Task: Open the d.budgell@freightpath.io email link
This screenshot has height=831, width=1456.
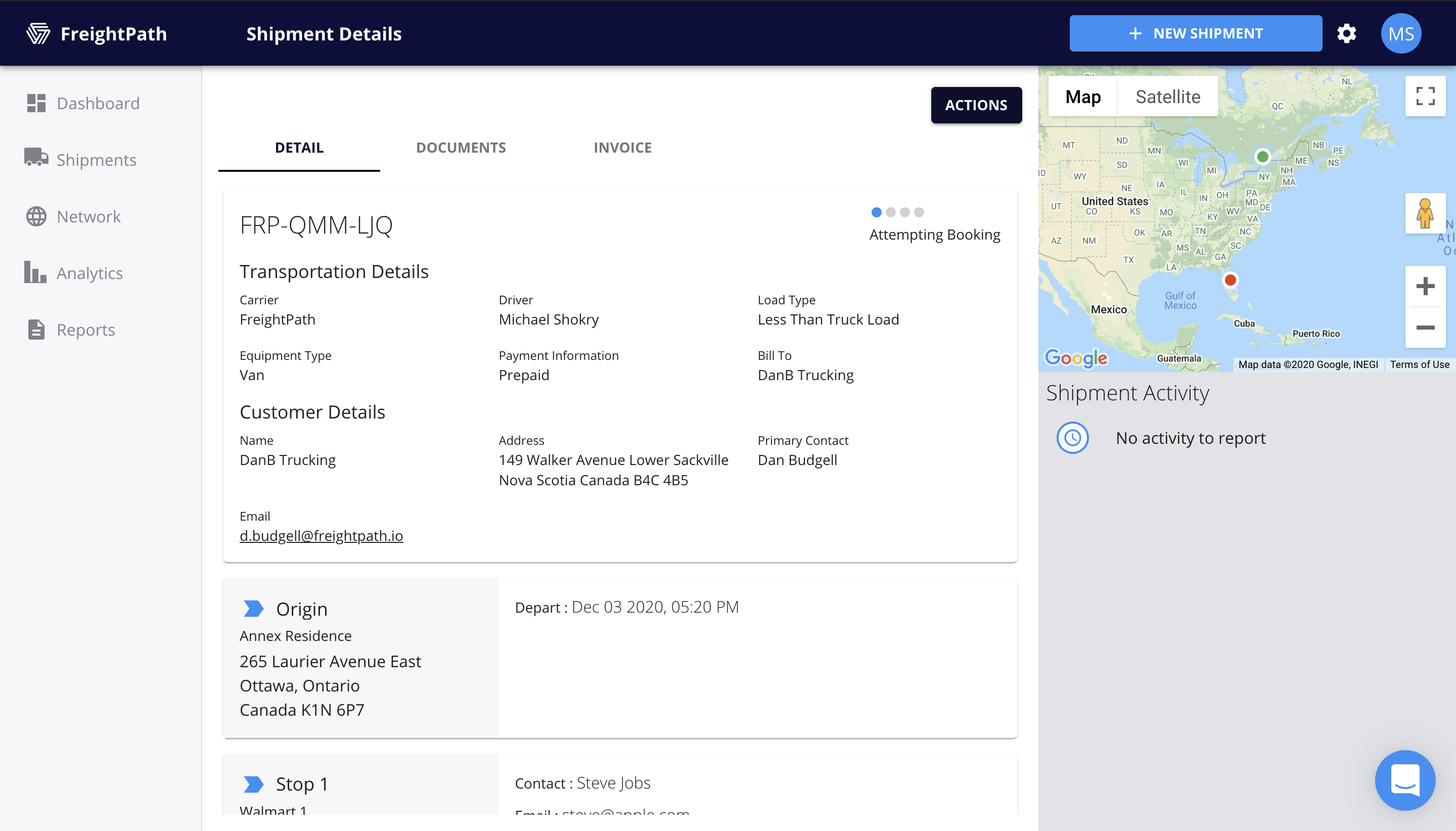Action: point(322,535)
